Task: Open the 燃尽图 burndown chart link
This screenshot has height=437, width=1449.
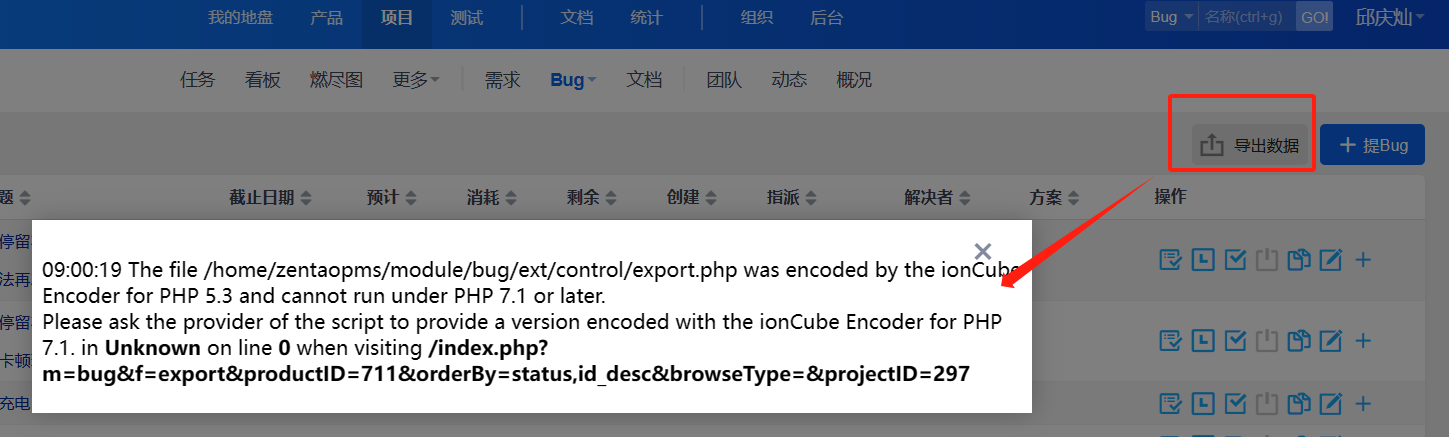Action: pyautogui.click(x=336, y=80)
